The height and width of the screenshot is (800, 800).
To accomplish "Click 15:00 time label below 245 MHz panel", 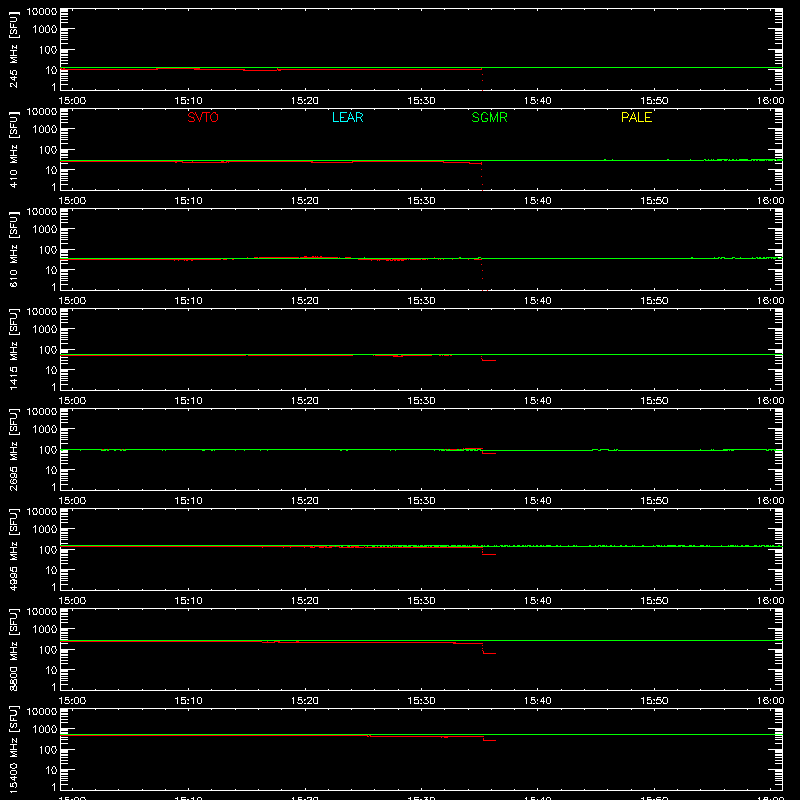I will [x=72, y=101].
